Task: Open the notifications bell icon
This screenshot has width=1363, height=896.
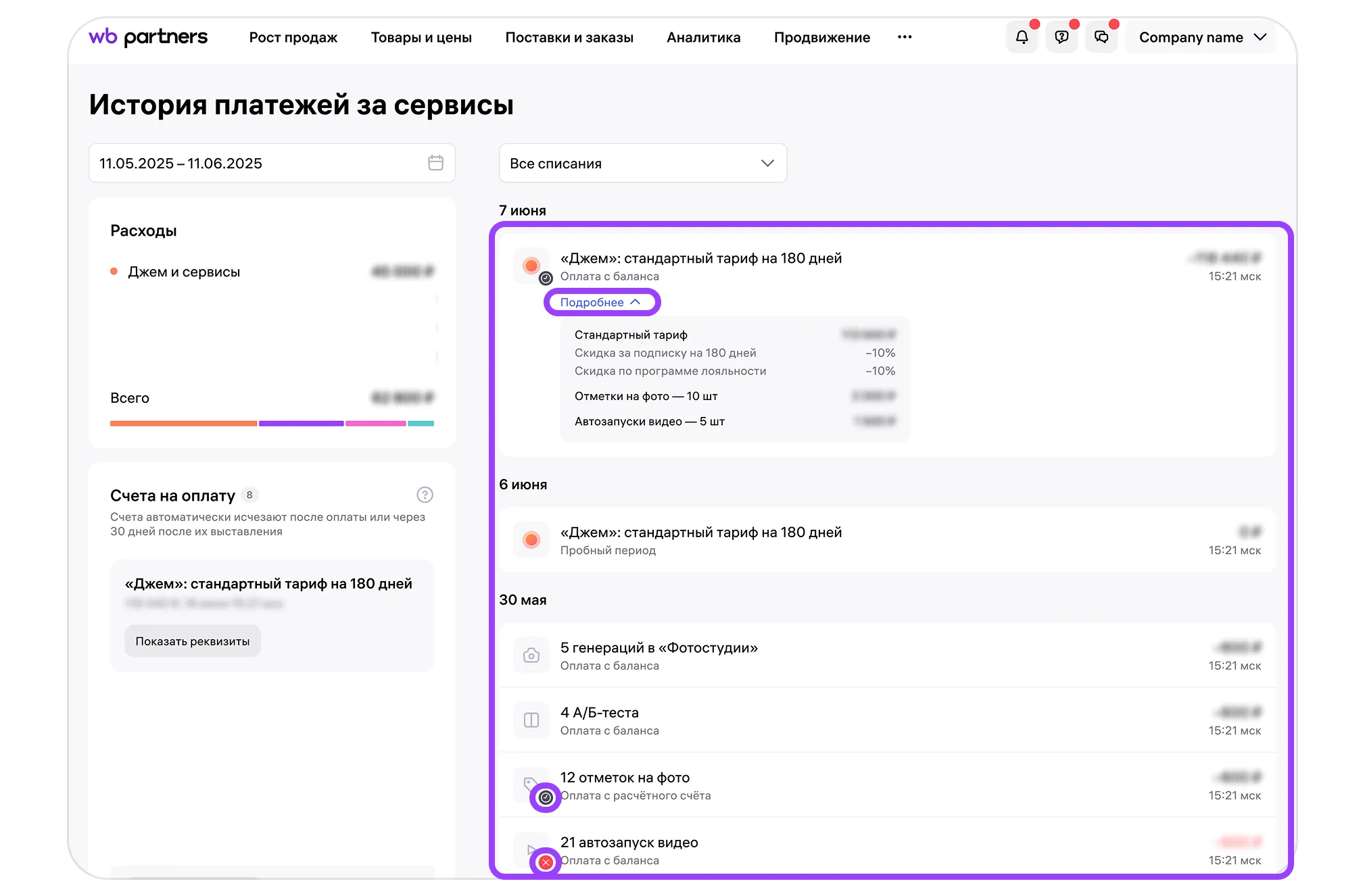Action: (x=1022, y=37)
